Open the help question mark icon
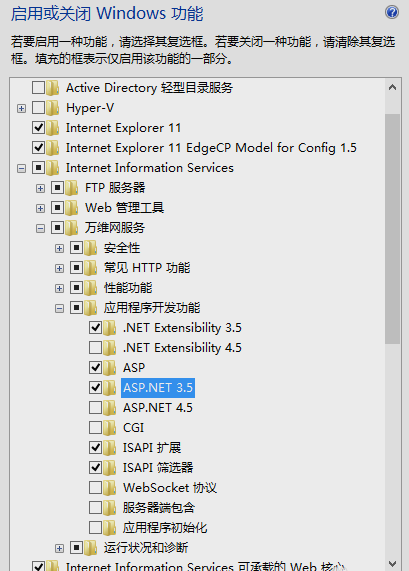The image size is (409, 571). (x=392, y=12)
